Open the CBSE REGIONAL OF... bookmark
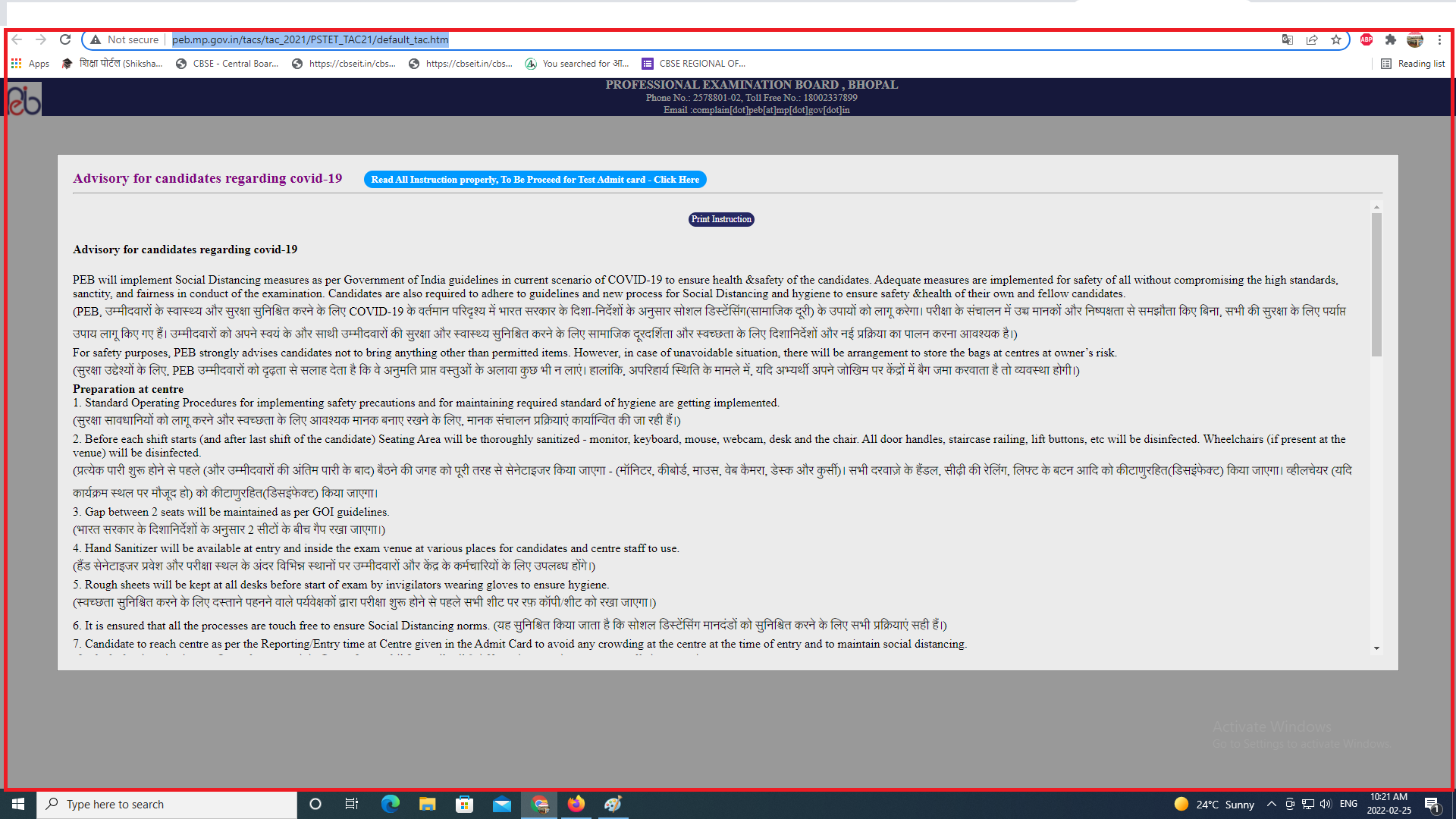Screen dimensions: 1456x819 (694, 64)
